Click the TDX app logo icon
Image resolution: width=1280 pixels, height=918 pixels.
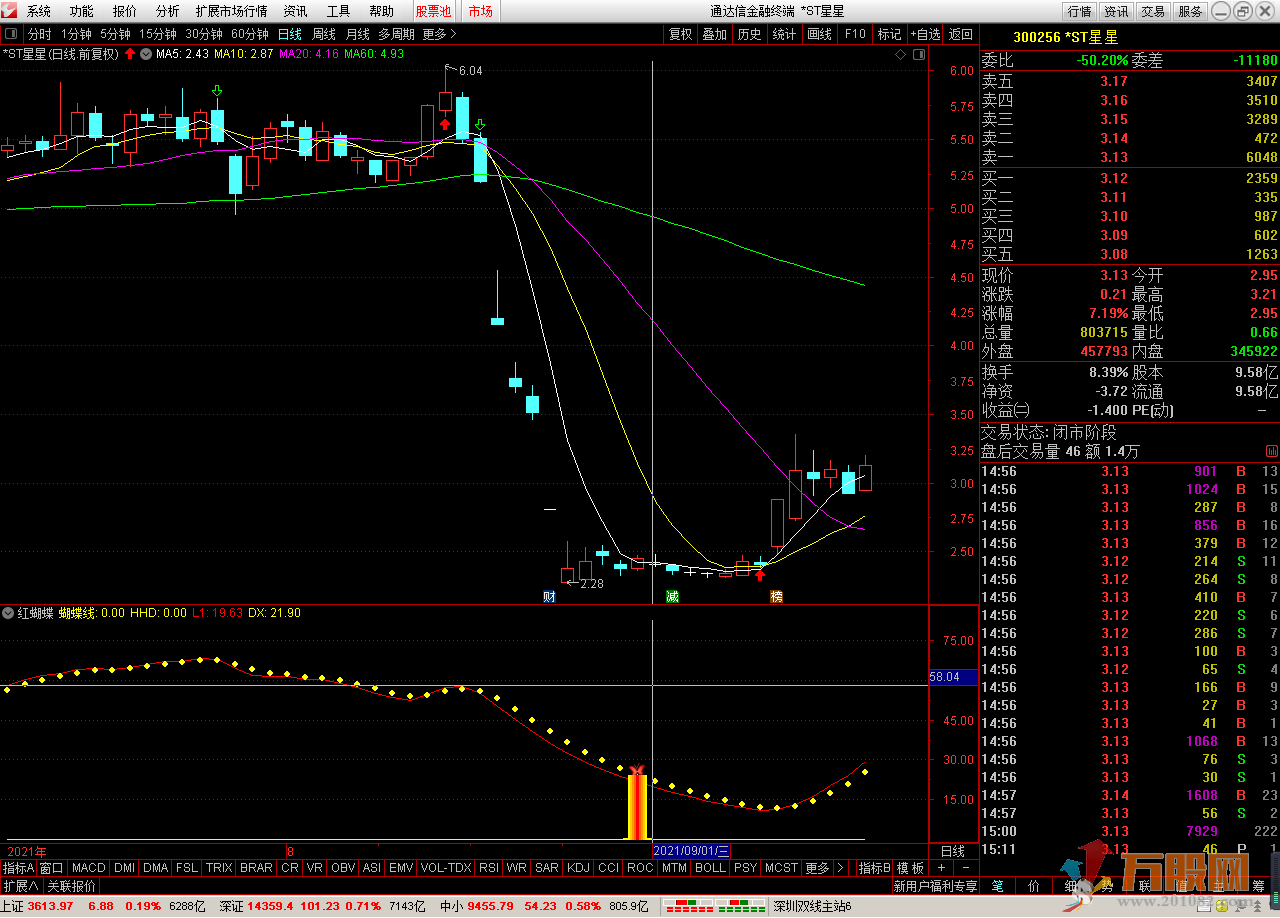coord(9,11)
